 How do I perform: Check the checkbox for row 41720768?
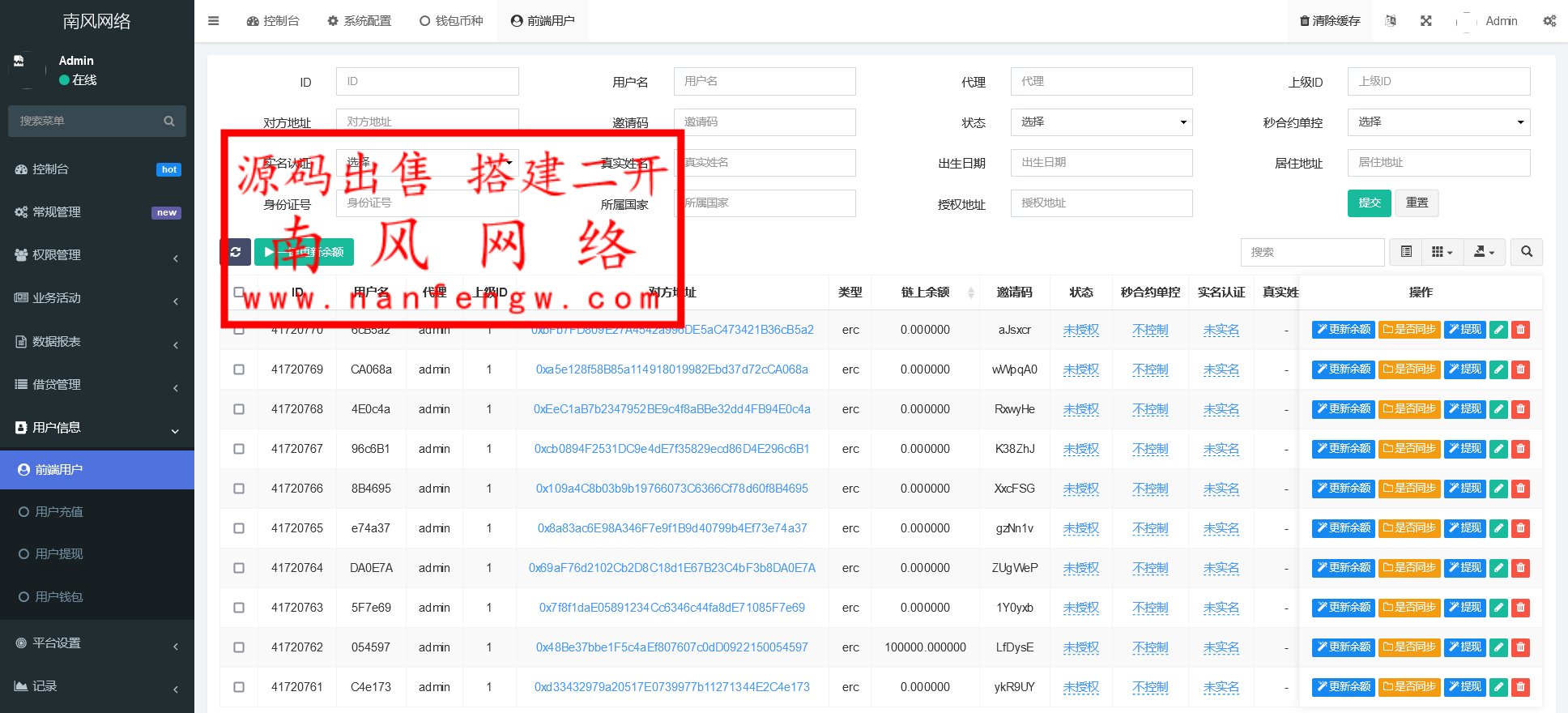pos(239,409)
